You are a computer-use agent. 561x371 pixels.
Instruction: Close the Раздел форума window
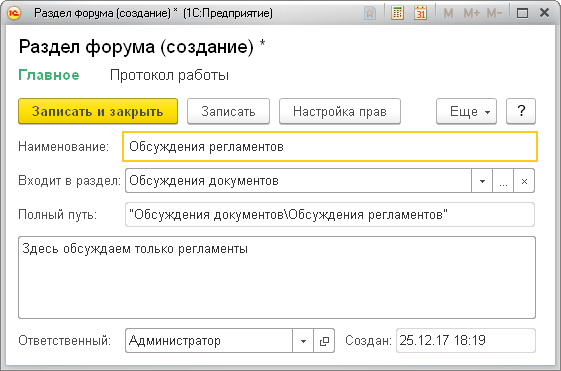point(544,13)
